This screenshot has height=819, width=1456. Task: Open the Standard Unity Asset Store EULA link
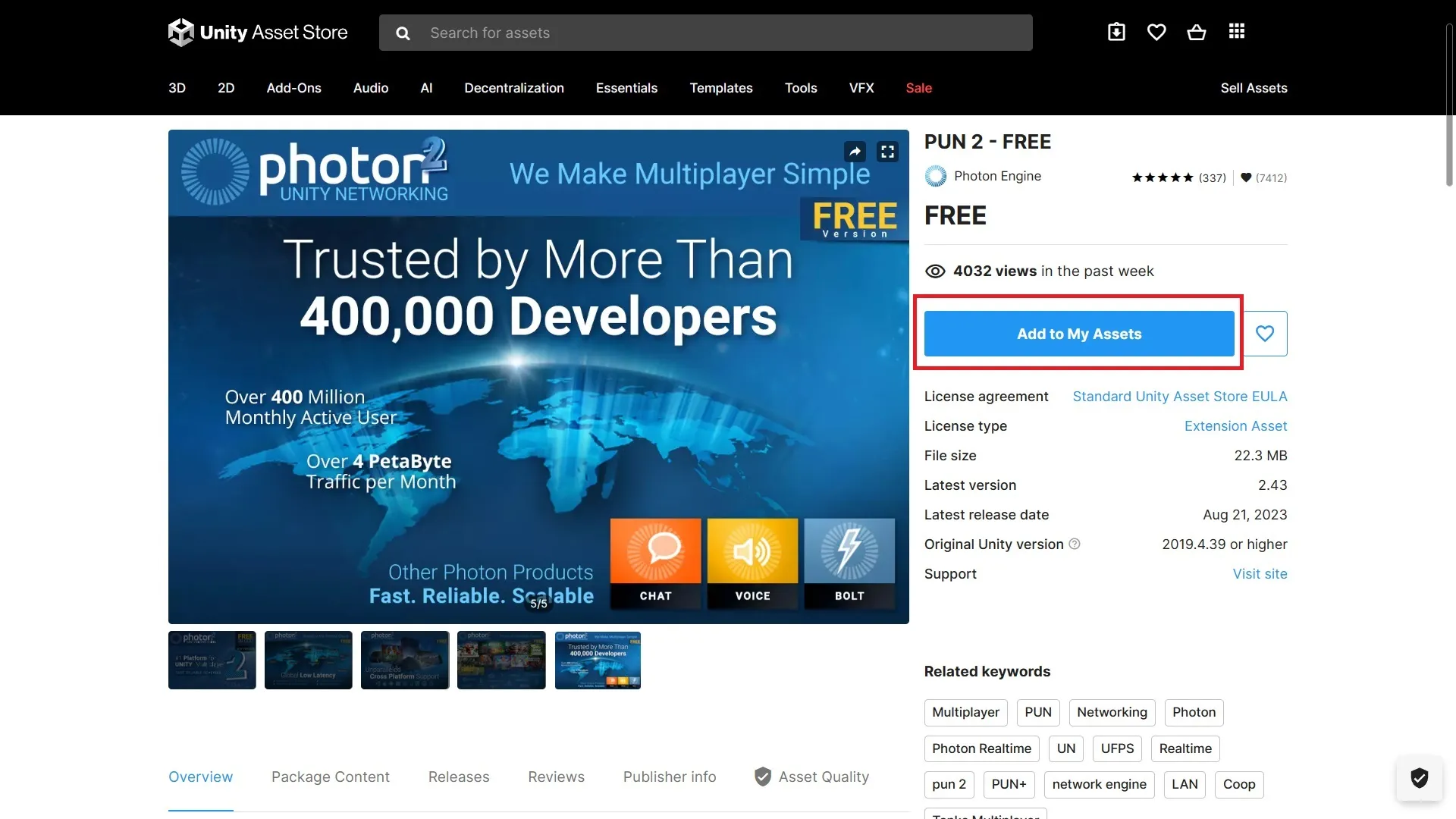click(1180, 397)
